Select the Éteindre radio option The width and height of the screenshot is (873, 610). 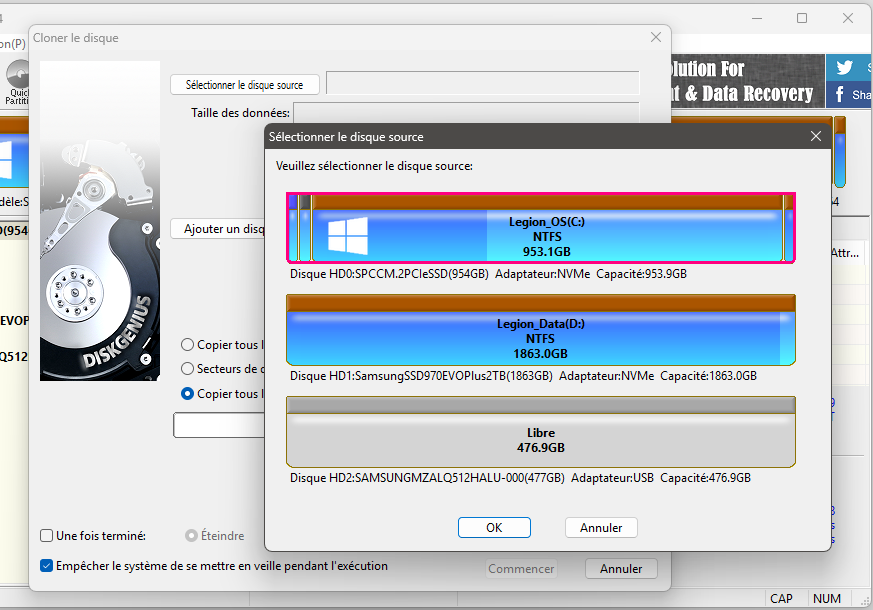(192, 535)
